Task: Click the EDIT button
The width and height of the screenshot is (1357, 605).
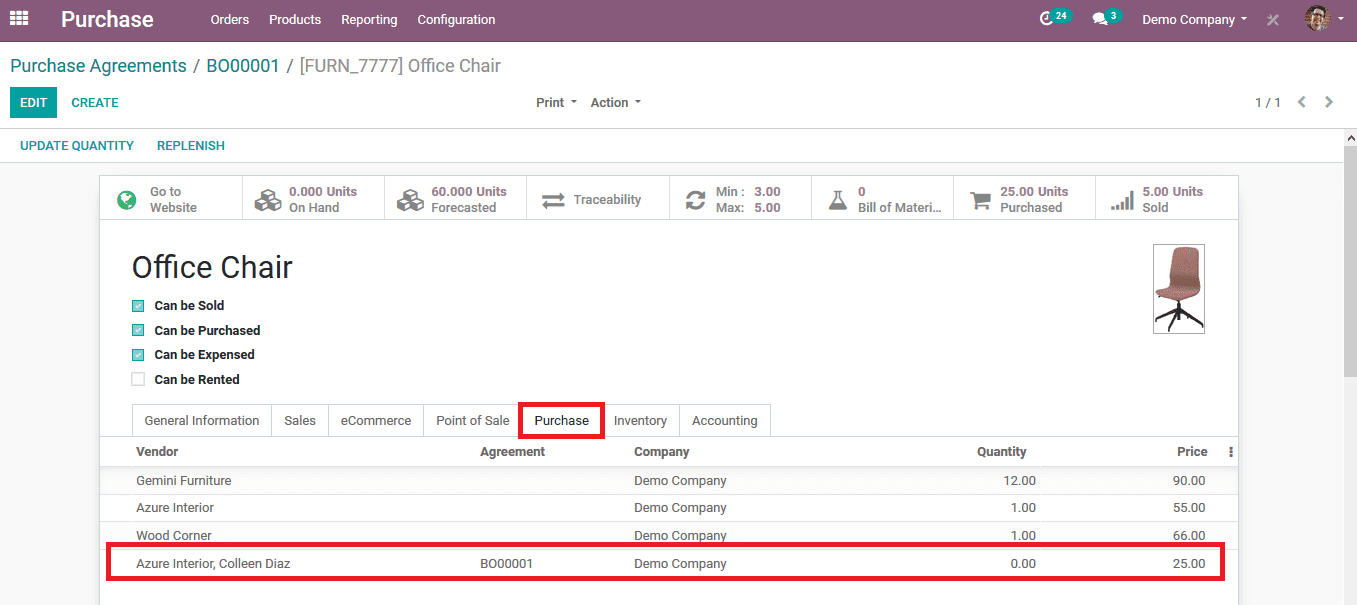Action: click(33, 102)
